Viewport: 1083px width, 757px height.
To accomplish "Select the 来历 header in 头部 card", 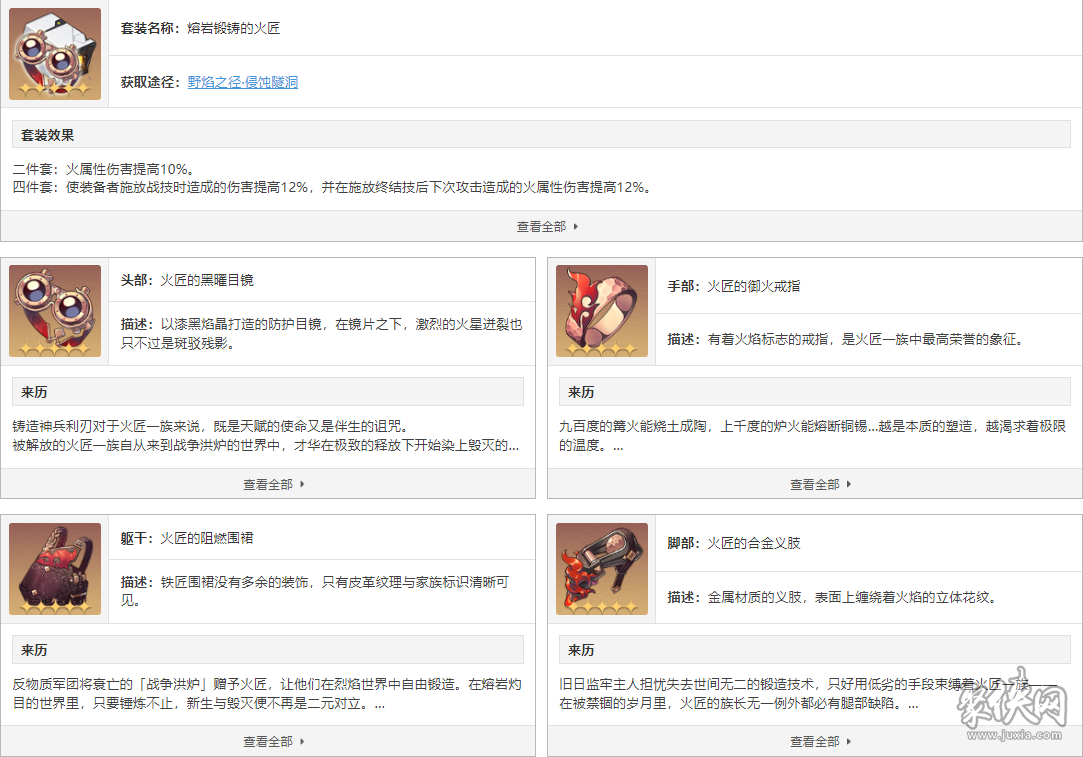I will (268, 392).
